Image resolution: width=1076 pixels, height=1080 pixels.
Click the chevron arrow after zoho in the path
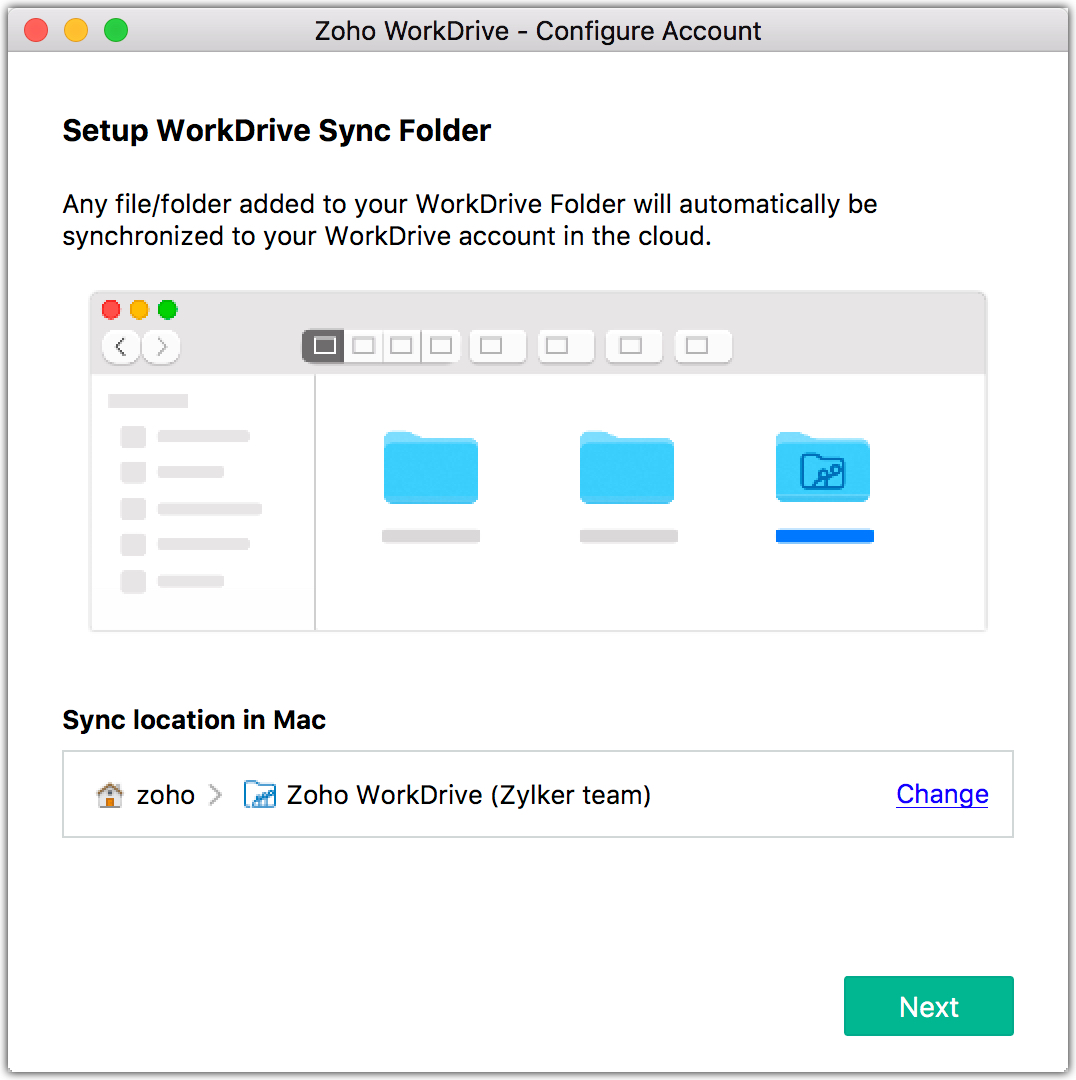216,795
